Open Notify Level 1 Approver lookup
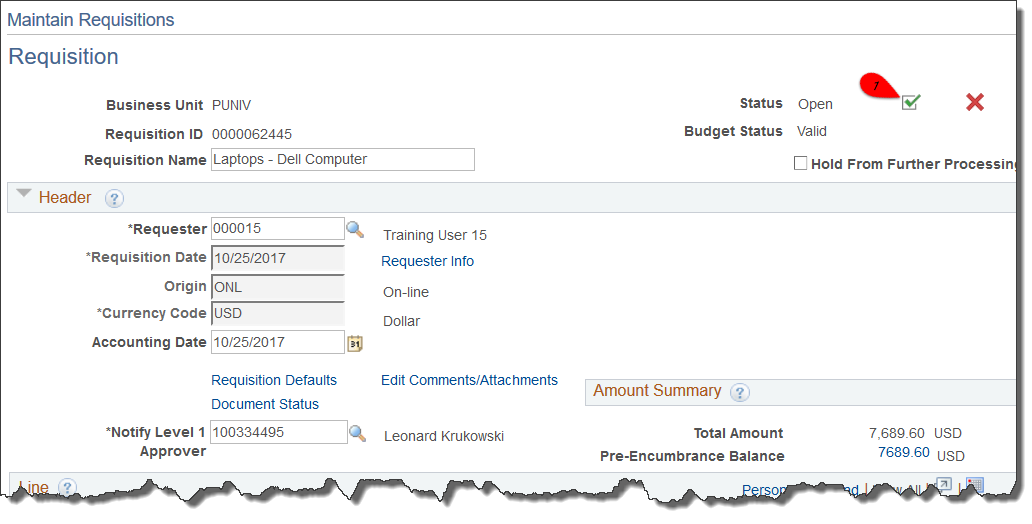1032x524 pixels. (x=357, y=433)
